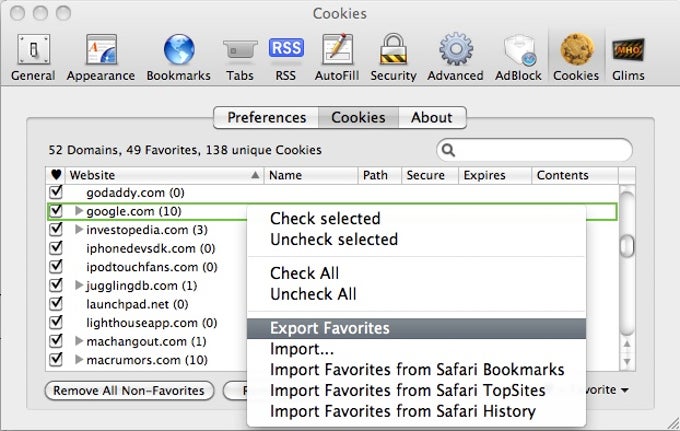
Task: Open the RSS preferences pane
Action: pyautogui.click(x=285, y=56)
